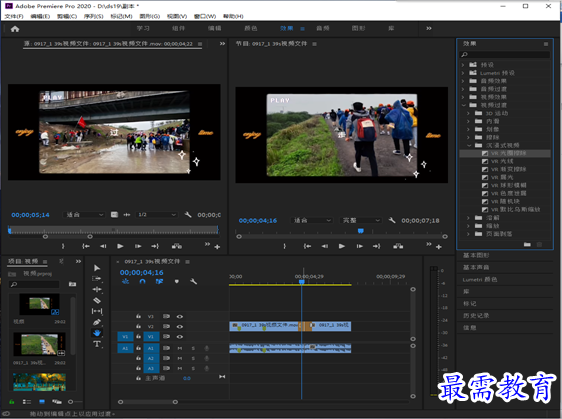Mute the A3 audio track
562x419 pixels.
(x=180, y=368)
